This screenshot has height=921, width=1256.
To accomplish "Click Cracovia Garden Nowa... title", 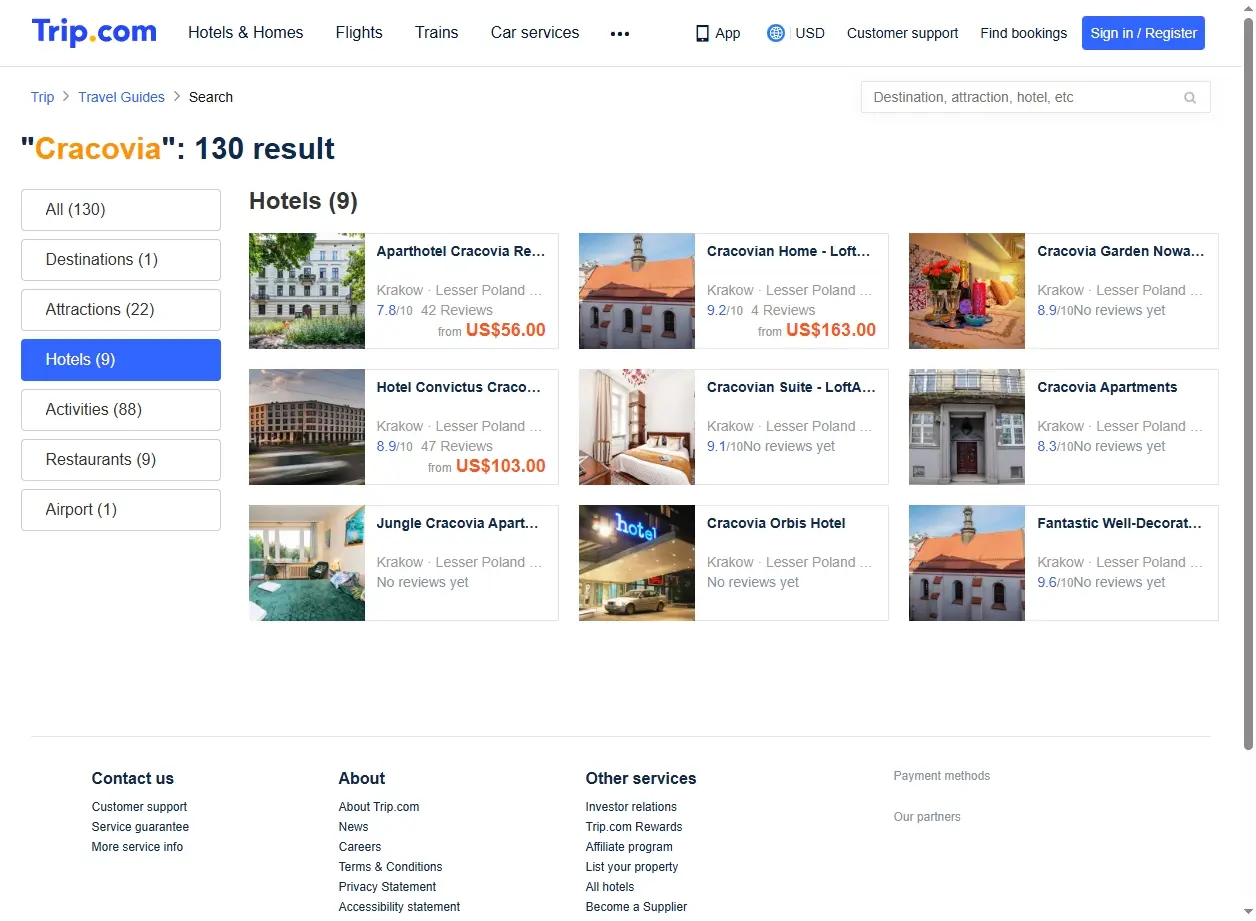I will [x=1121, y=252].
